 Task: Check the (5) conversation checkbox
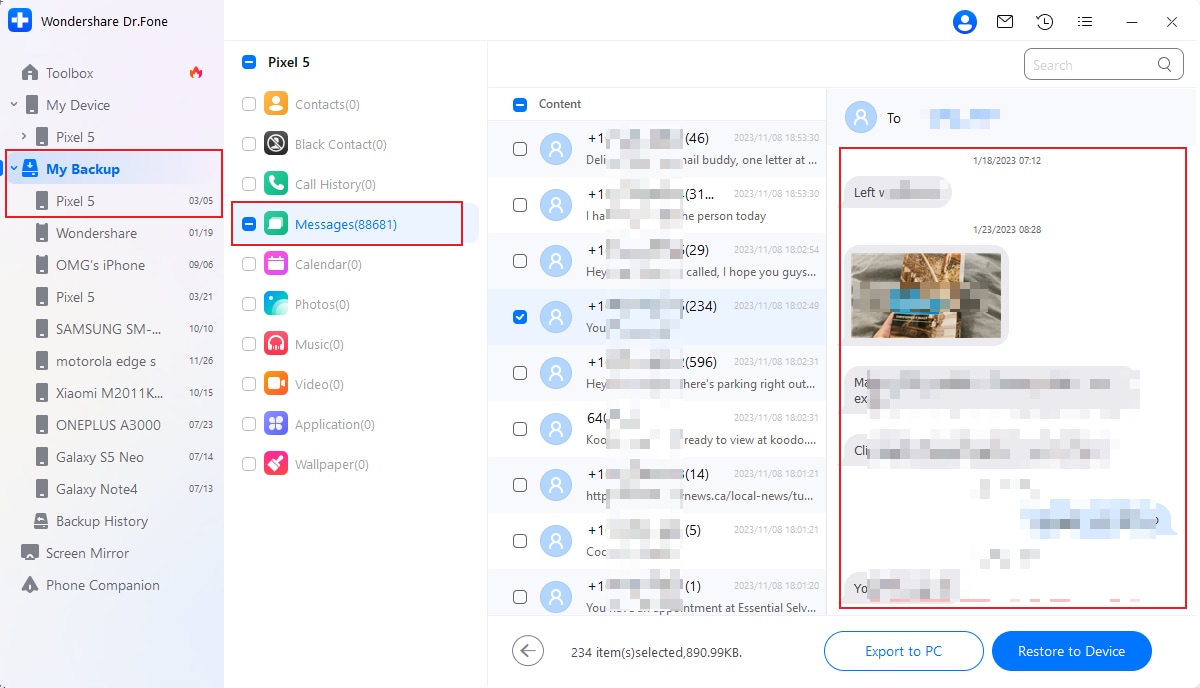pyautogui.click(x=520, y=541)
